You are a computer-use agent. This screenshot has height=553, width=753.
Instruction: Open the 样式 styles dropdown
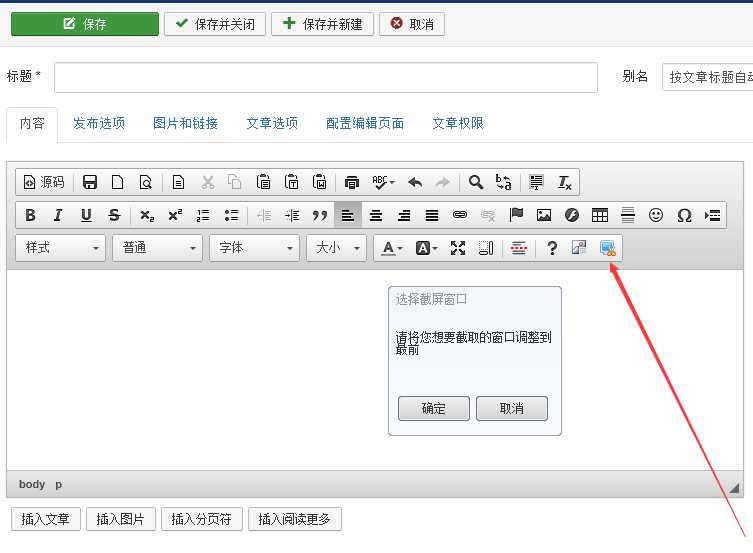[61, 248]
